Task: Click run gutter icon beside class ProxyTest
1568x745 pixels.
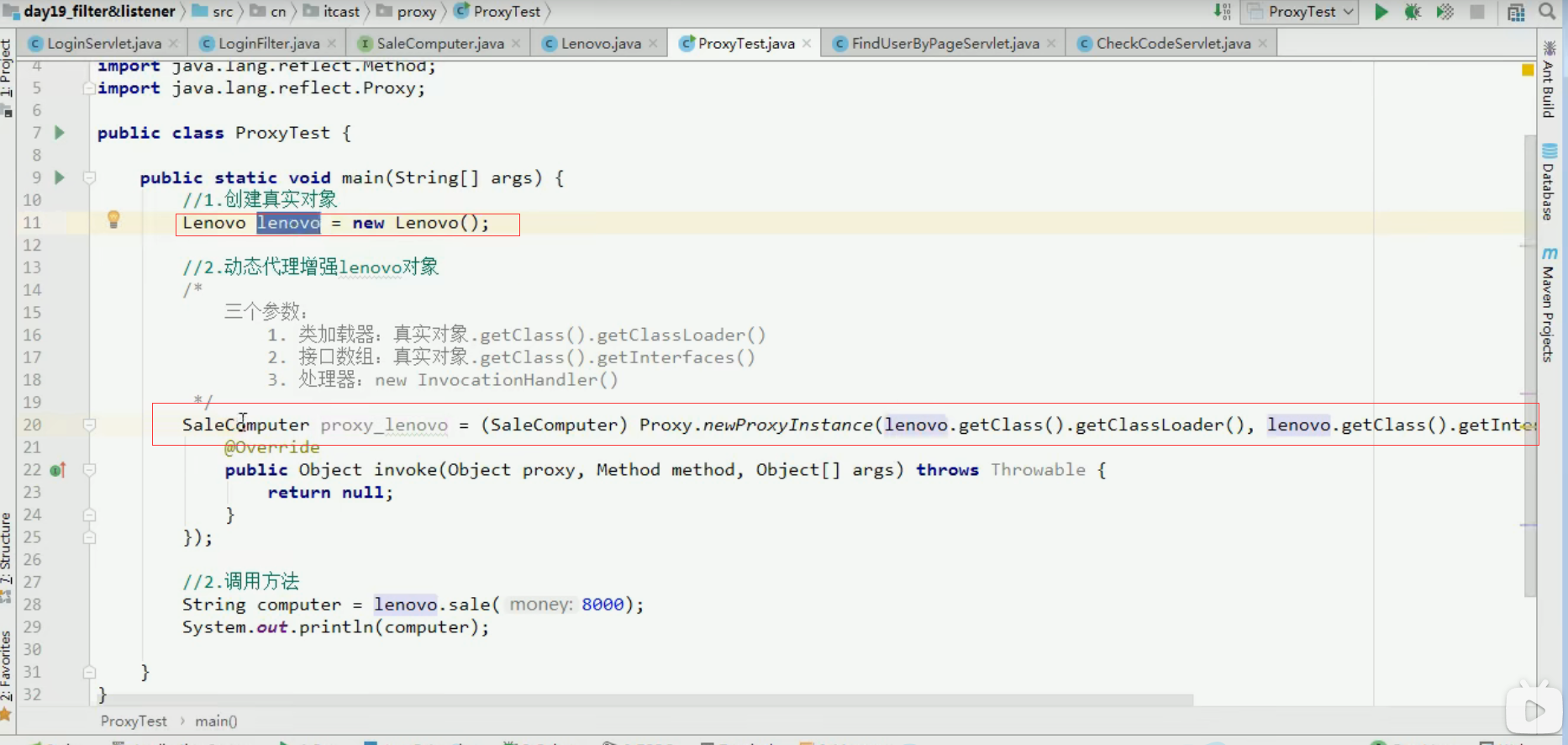Action: [x=60, y=132]
